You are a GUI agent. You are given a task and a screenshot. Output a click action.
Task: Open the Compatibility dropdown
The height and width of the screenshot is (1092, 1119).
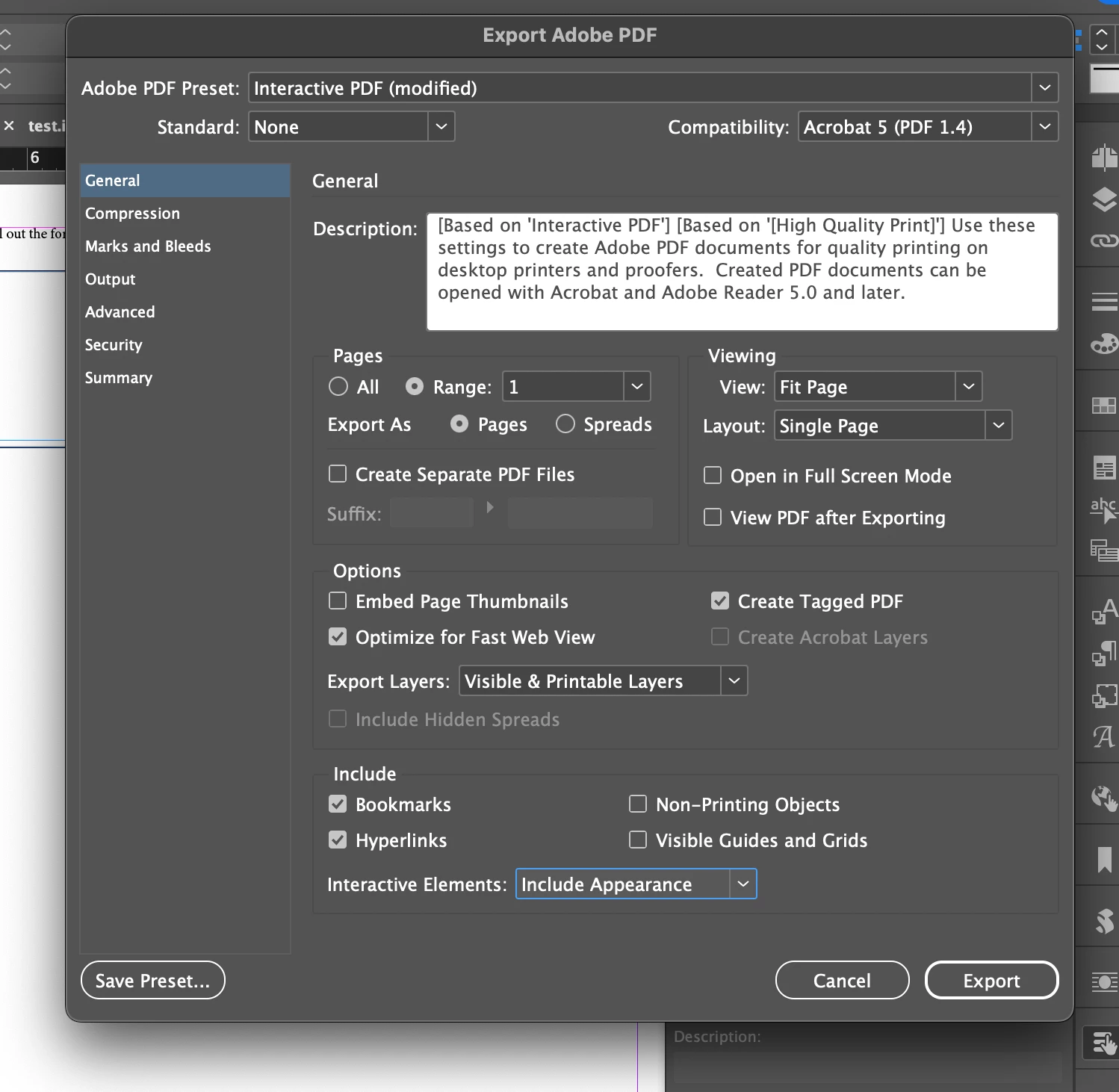tap(928, 126)
